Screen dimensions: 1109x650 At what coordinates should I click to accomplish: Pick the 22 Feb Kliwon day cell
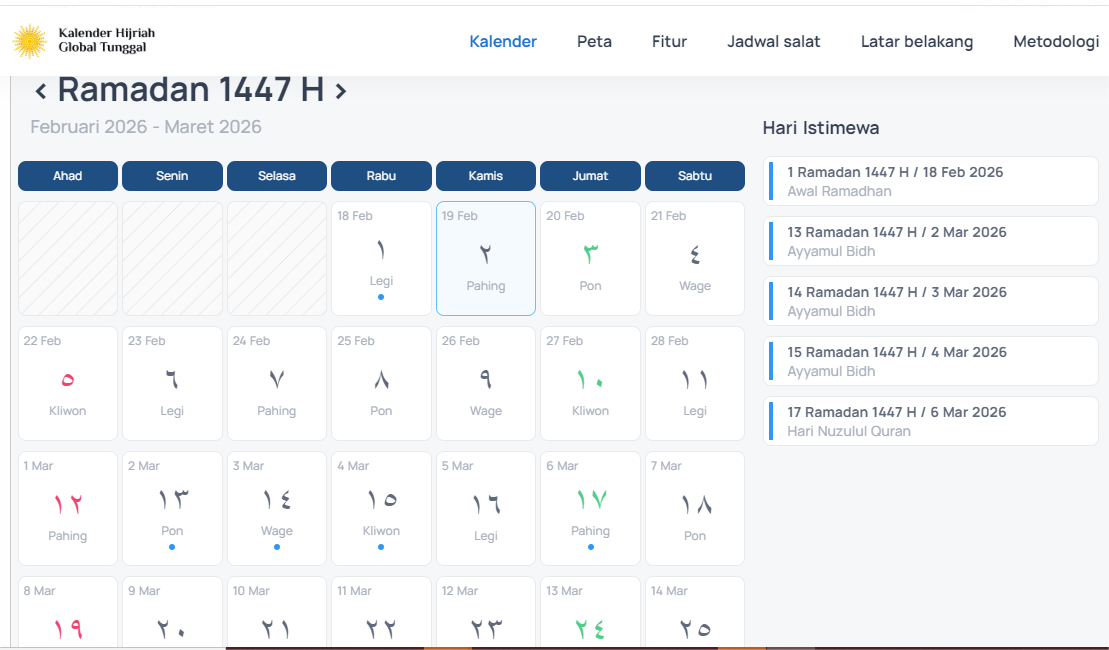68,383
